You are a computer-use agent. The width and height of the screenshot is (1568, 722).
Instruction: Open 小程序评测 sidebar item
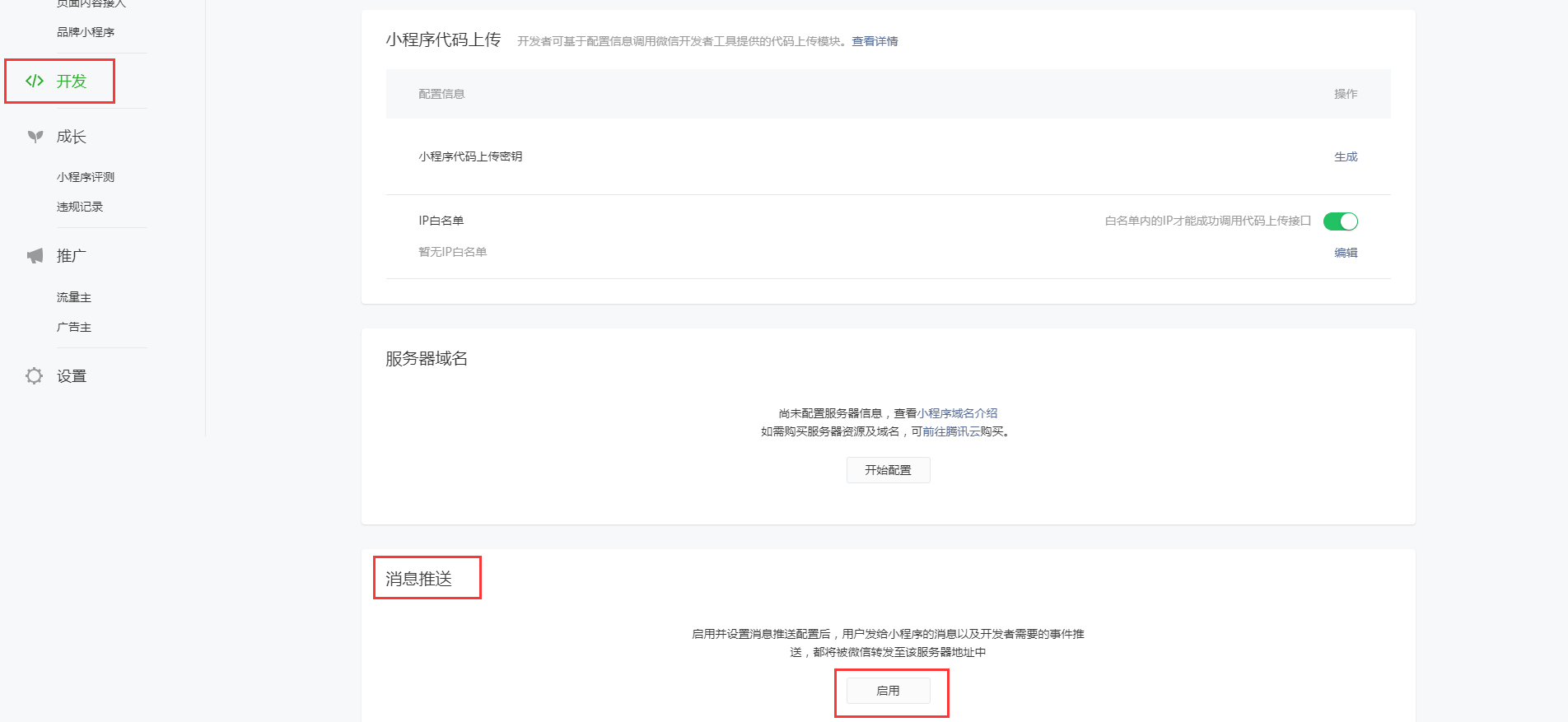(86, 177)
